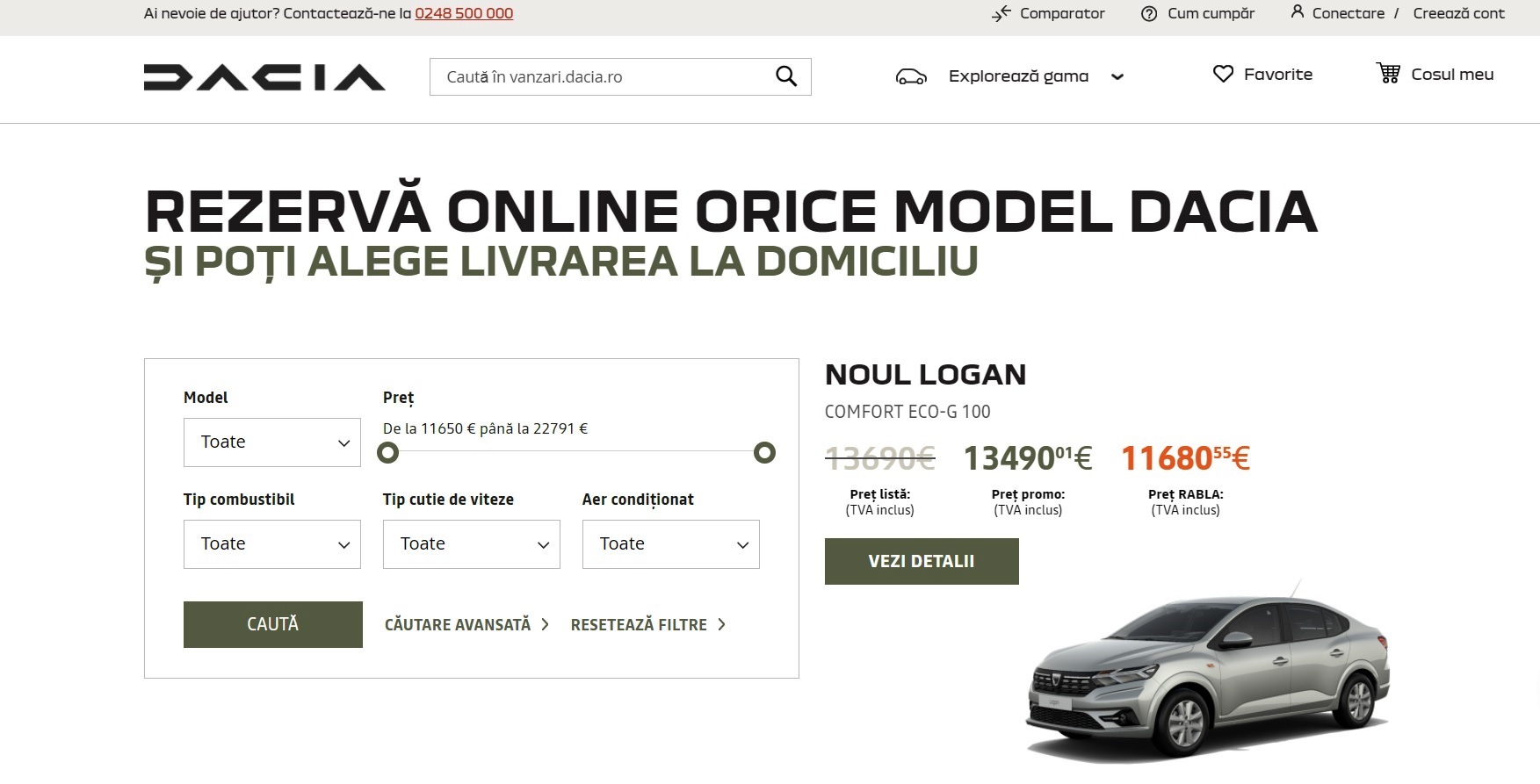Click the maximum price slider handle
The image size is (1540, 784).
click(764, 453)
